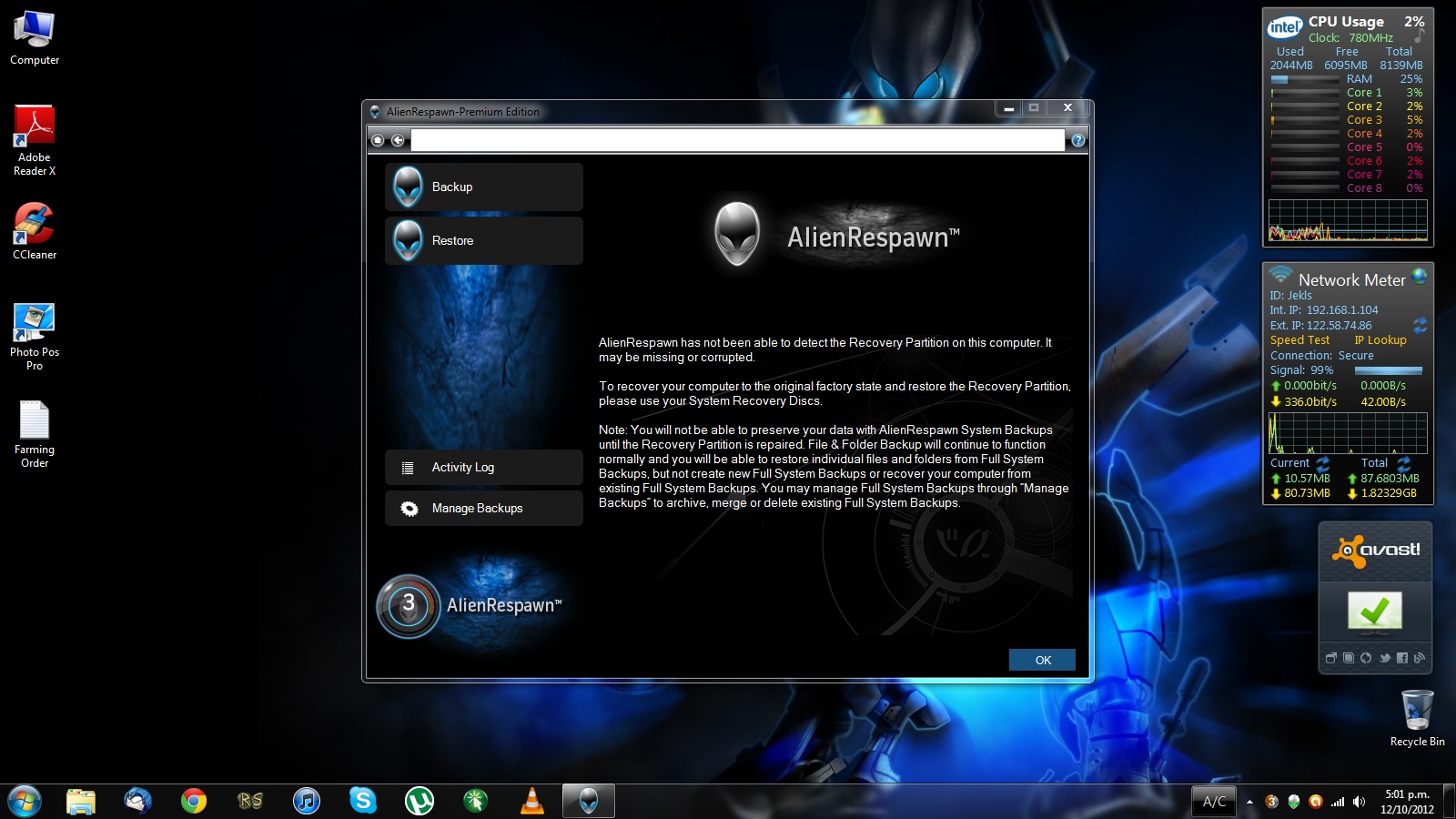The width and height of the screenshot is (1456, 819).
Task: Click the Intel logo in CPU Usage gadget
Action: tap(1285, 27)
